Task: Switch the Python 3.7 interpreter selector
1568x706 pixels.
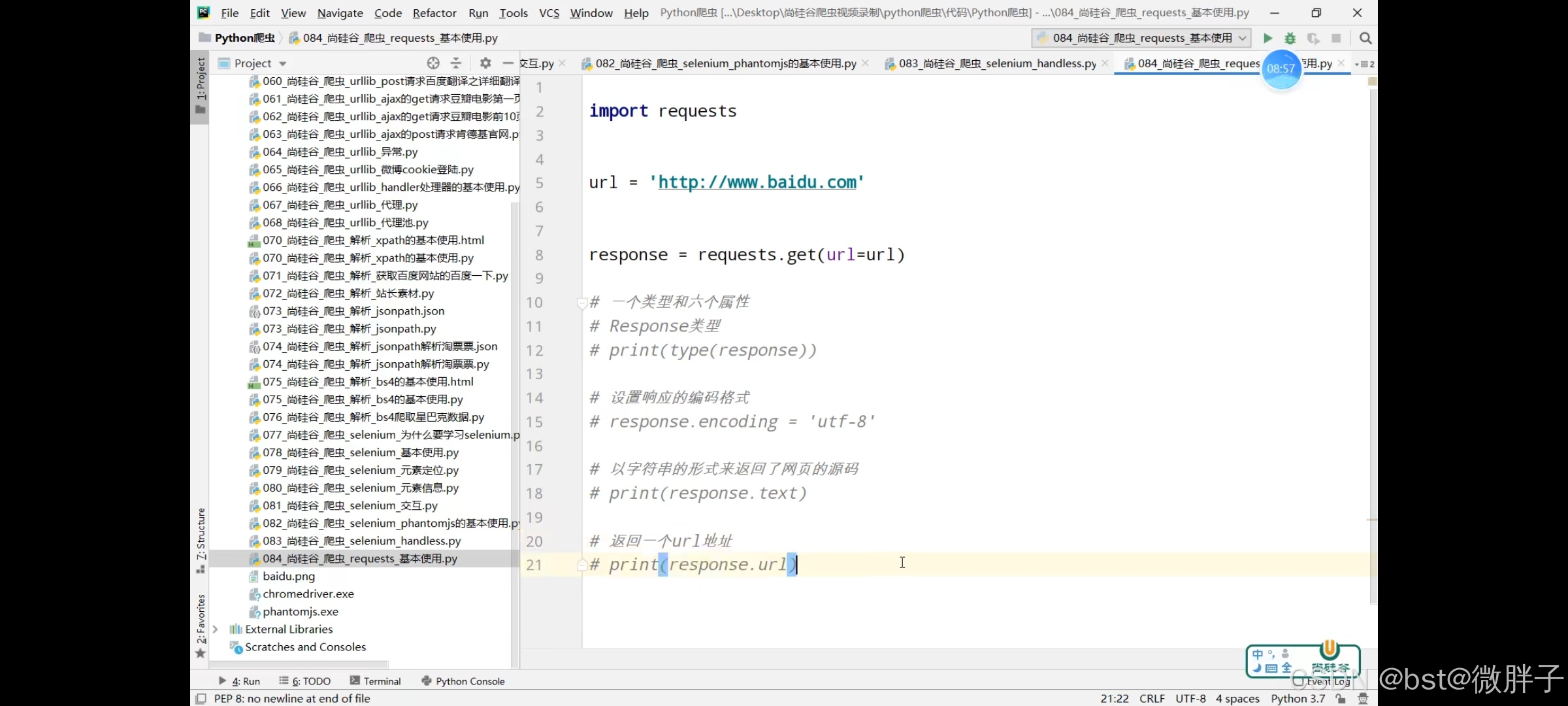Action: (x=1298, y=698)
